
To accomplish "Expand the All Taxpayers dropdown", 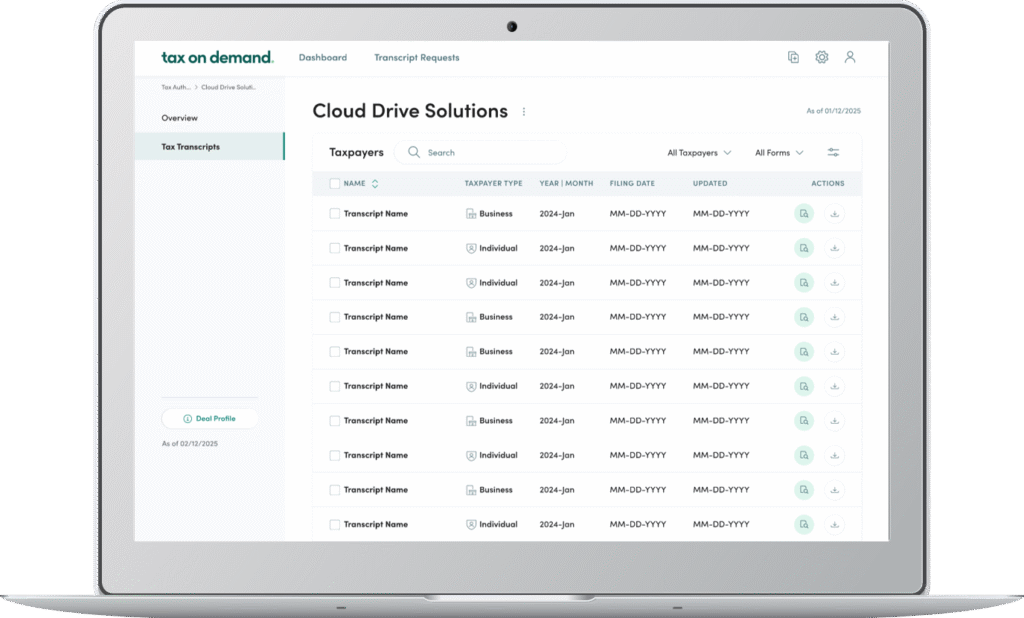I will point(699,153).
